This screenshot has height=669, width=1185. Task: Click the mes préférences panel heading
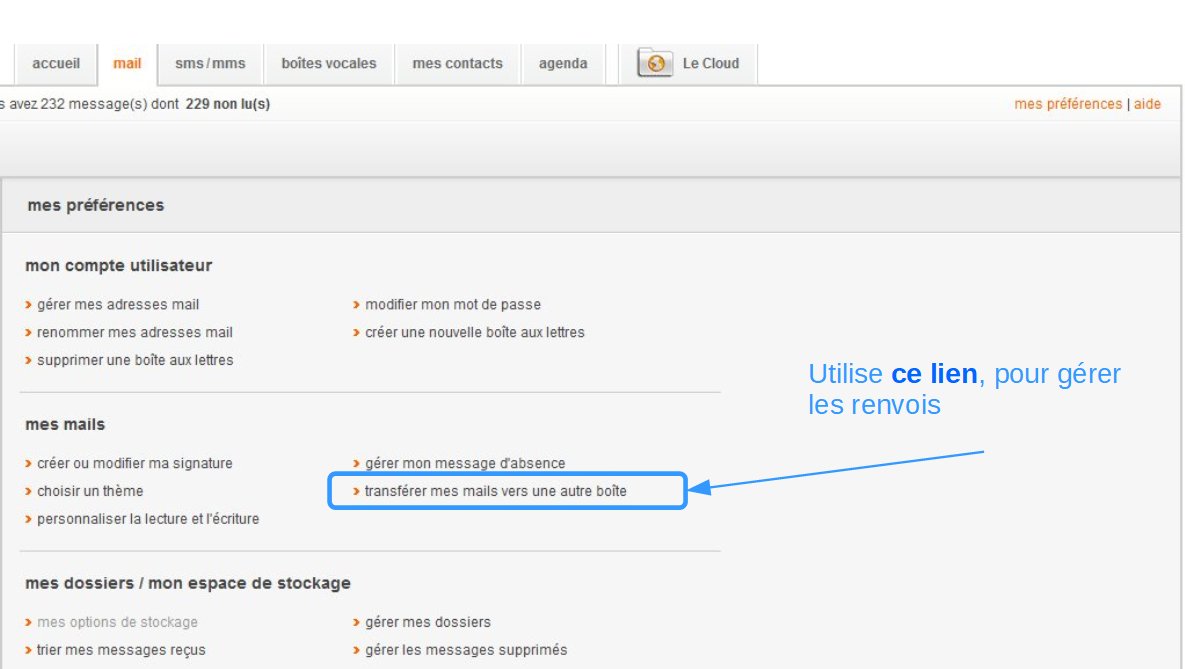pyautogui.click(x=96, y=206)
